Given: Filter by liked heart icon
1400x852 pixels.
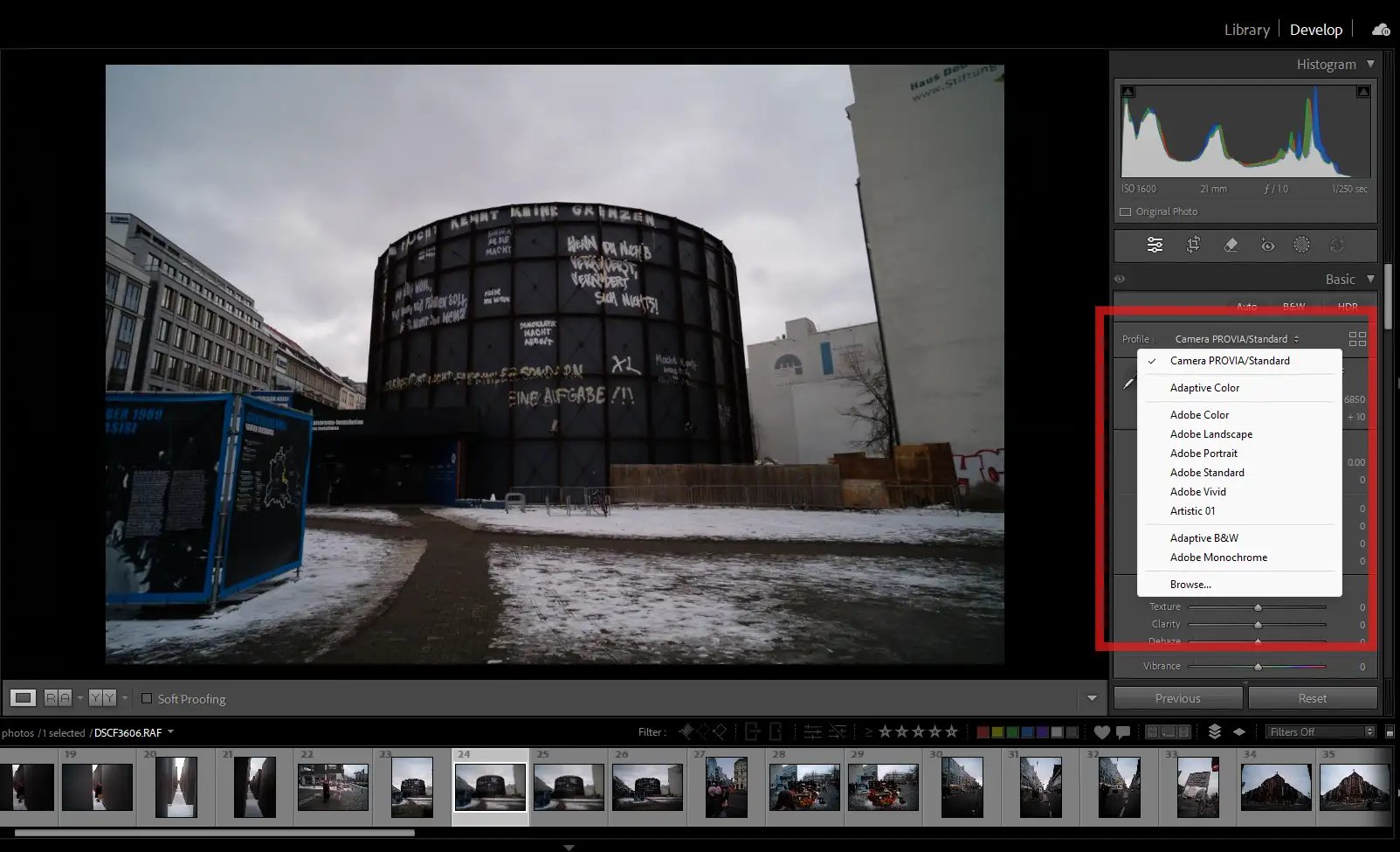Looking at the screenshot, I should coord(1102,732).
